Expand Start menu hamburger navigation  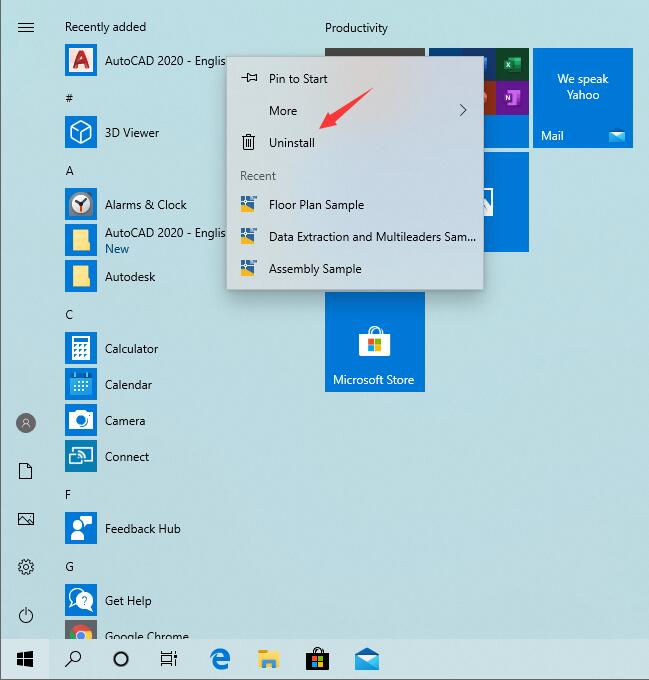(x=26, y=27)
